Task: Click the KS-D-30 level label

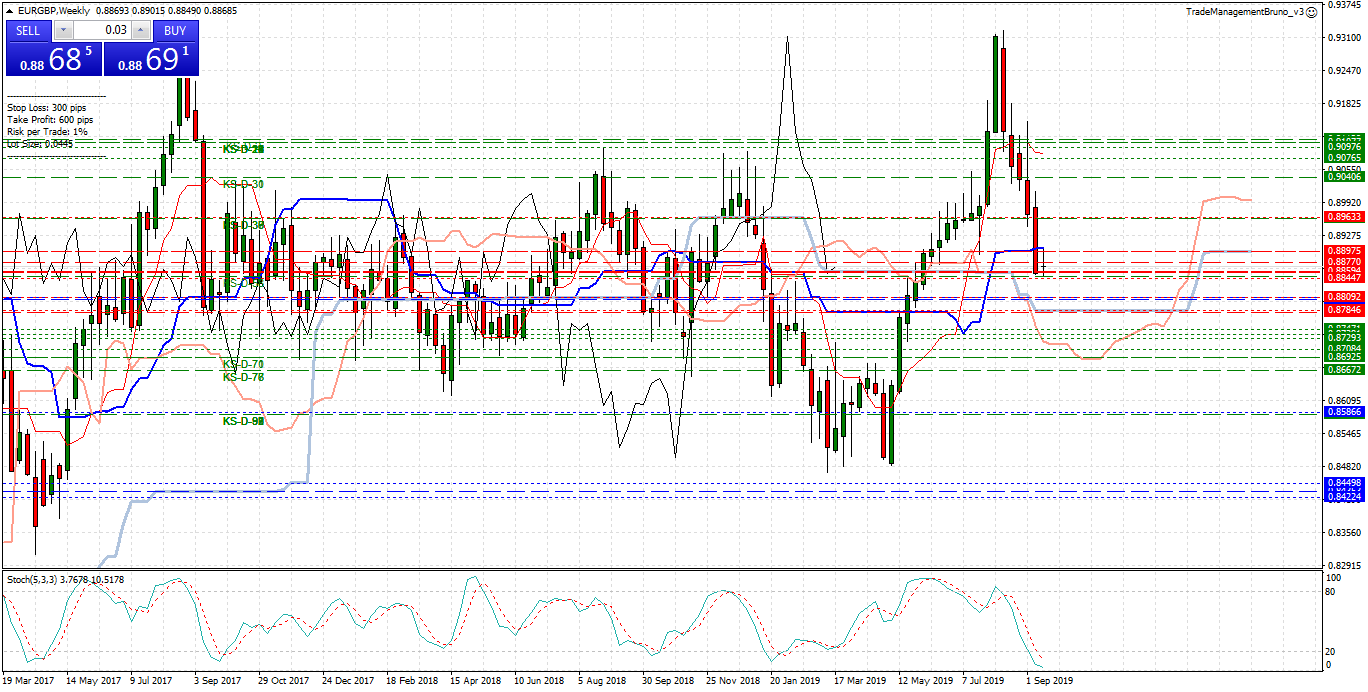Action: [243, 184]
